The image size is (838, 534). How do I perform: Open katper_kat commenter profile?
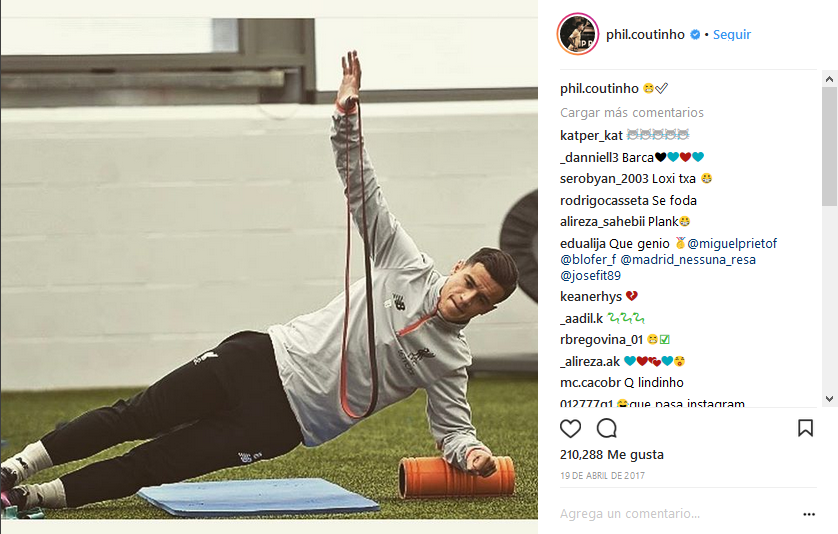pyautogui.click(x=591, y=135)
